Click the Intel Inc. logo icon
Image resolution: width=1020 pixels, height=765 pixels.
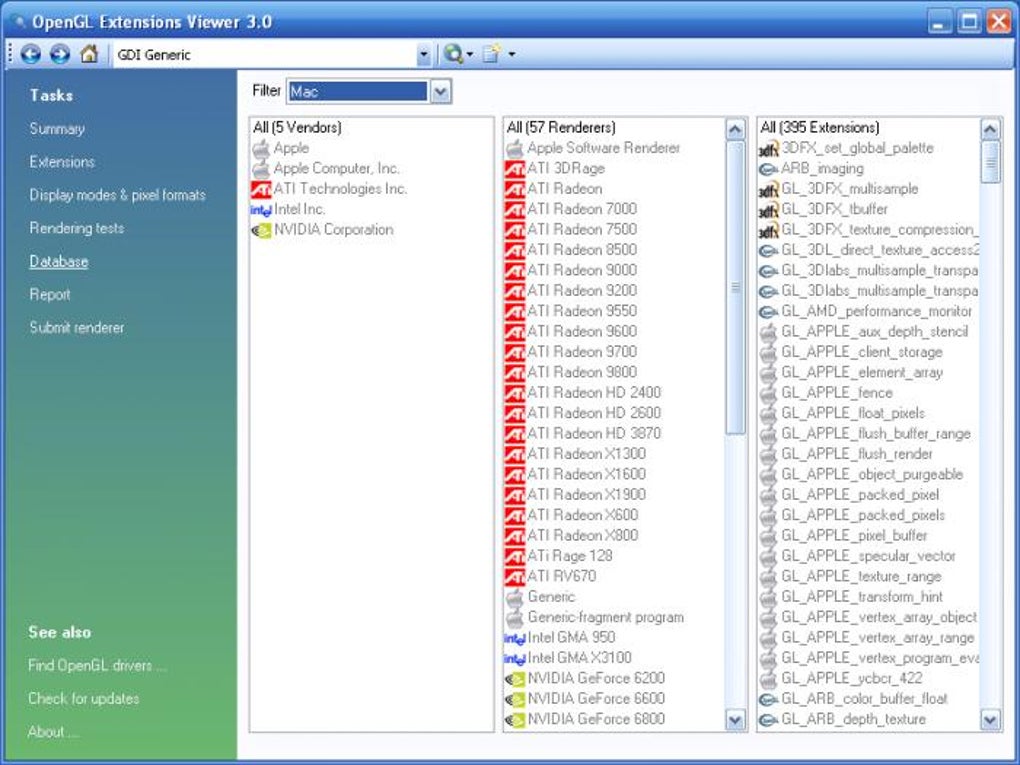261,210
